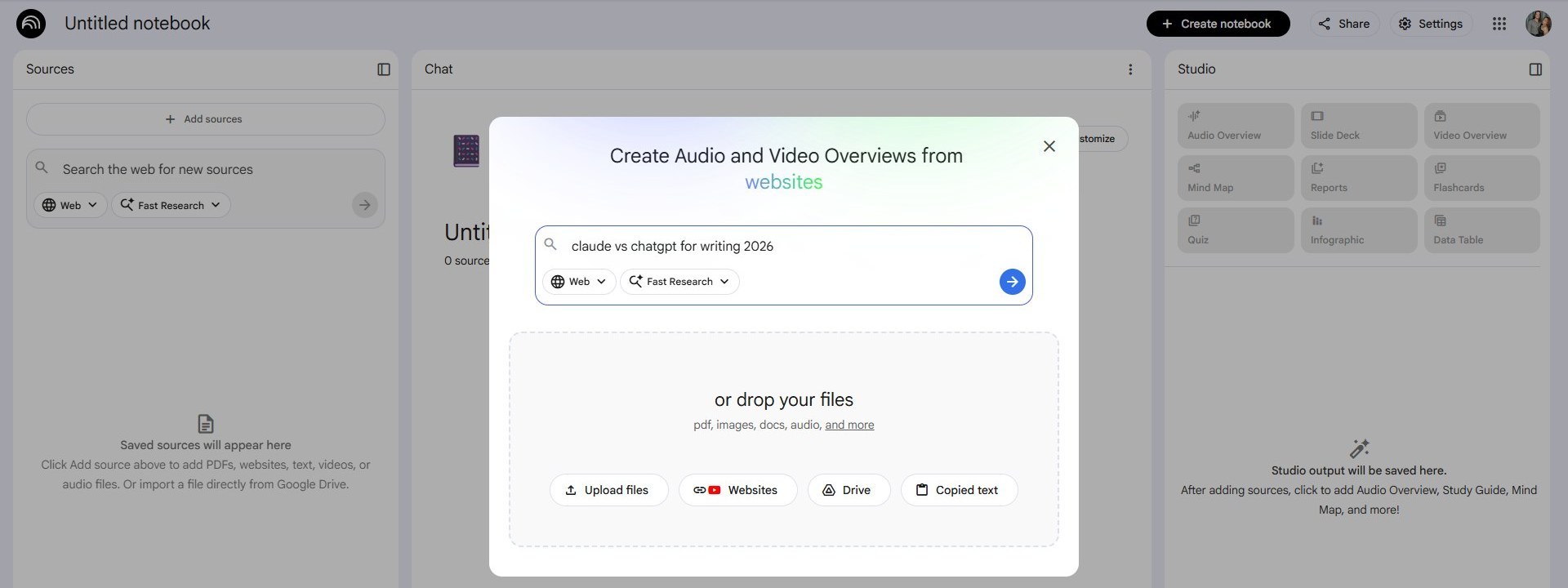Follow the 'and more' link

click(x=849, y=425)
